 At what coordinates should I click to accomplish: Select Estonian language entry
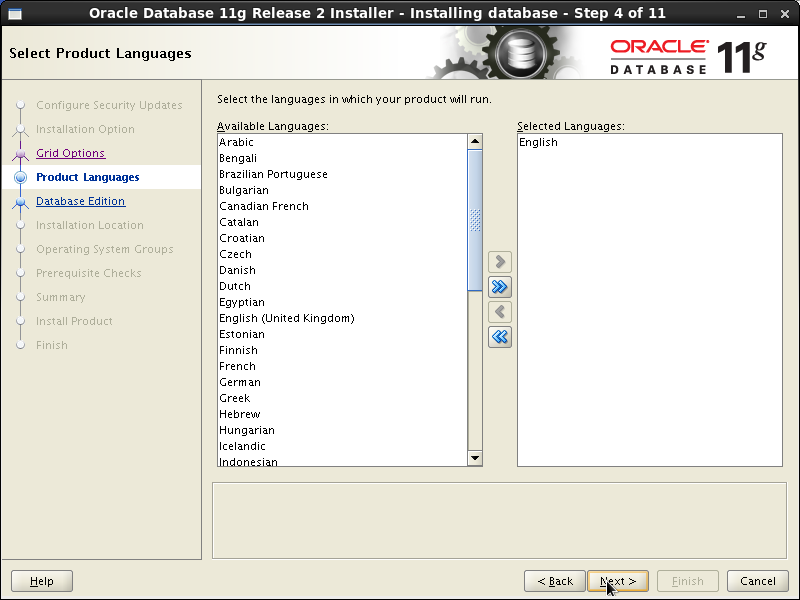pyautogui.click(x=342, y=334)
